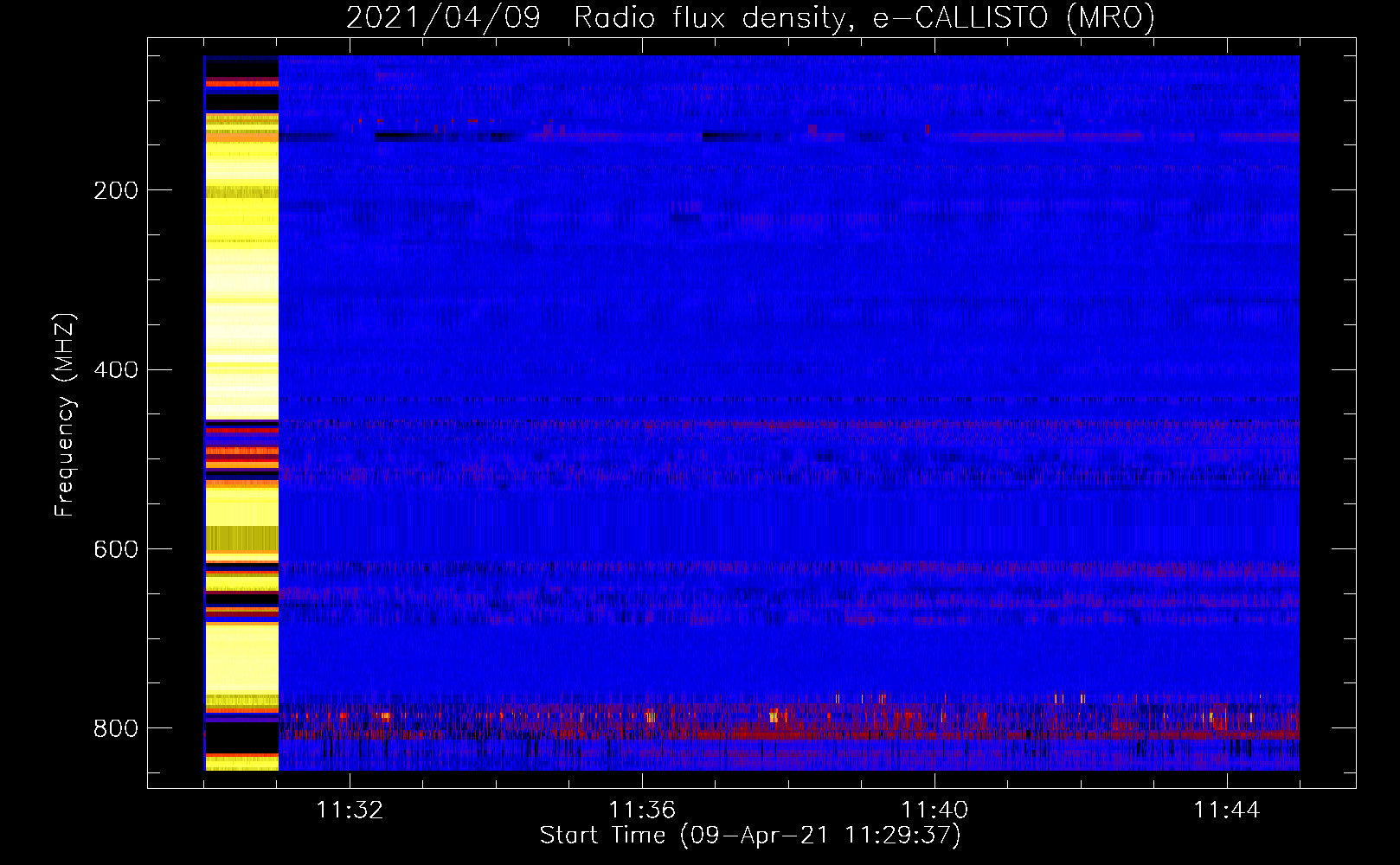Viewport: 1400px width, 865px height.
Task: Click the 'Start Time (09-Apr-21 11:29:37)' axis label
Action: pyautogui.click(x=750, y=836)
